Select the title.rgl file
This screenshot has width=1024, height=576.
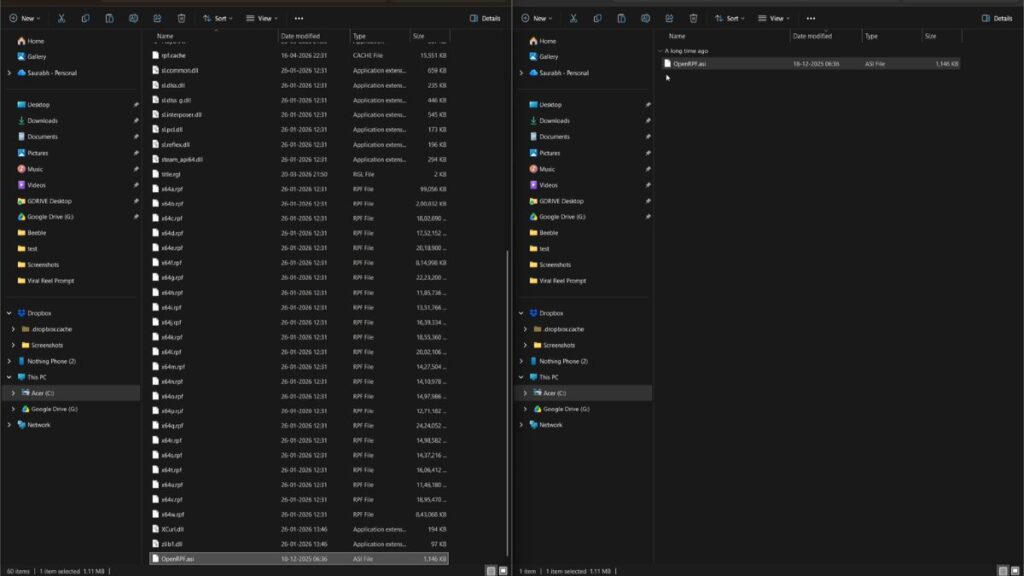pos(299,174)
